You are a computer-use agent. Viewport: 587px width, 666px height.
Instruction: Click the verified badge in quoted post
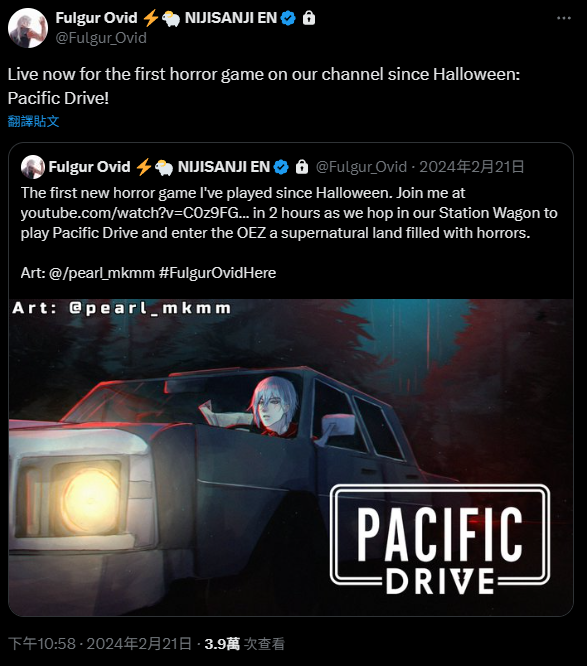click(281, 167)
